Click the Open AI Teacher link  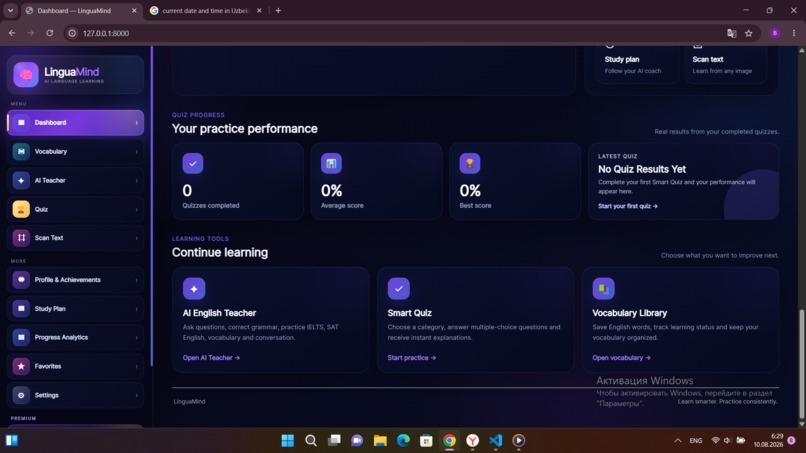coord(211,358)
